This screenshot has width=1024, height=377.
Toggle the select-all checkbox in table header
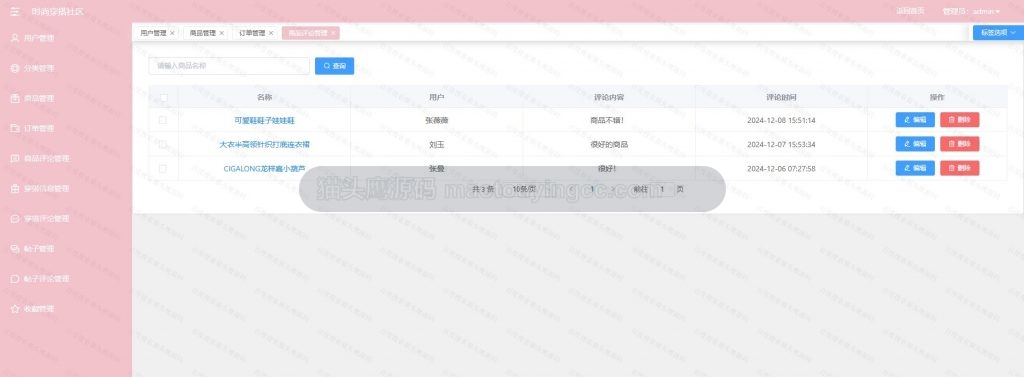pos(163,97)
